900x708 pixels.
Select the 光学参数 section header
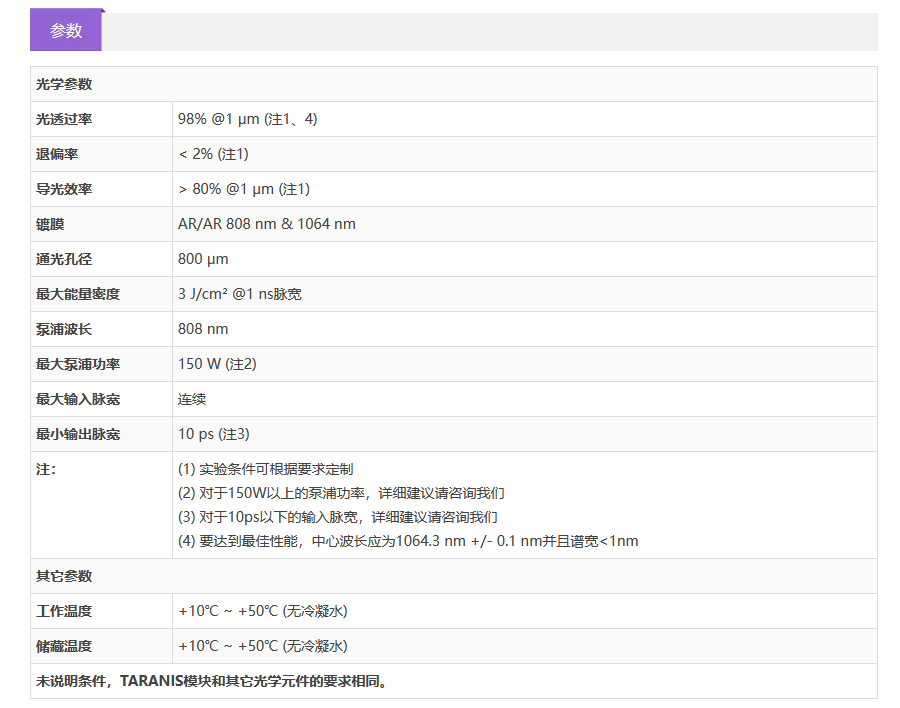pyautogui.click(x=64, y=84)
